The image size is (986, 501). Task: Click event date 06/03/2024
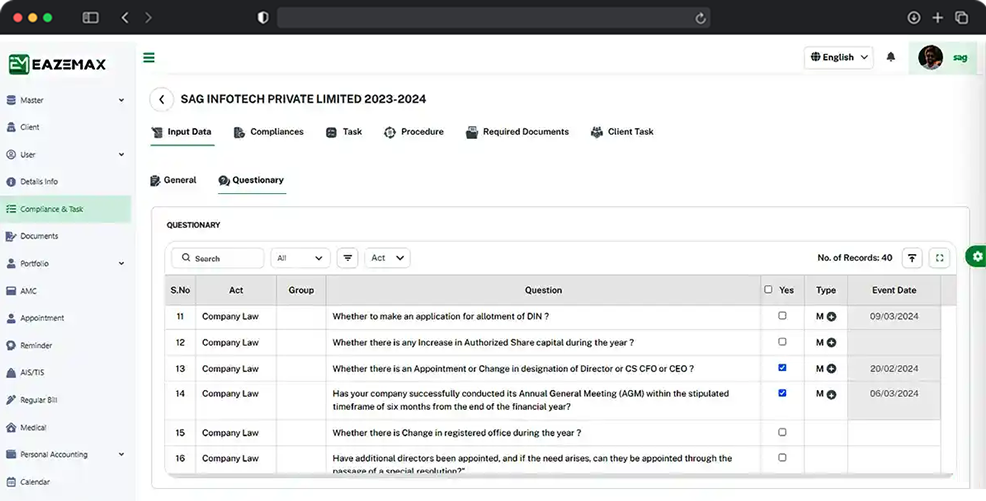(x=894, y=394)
